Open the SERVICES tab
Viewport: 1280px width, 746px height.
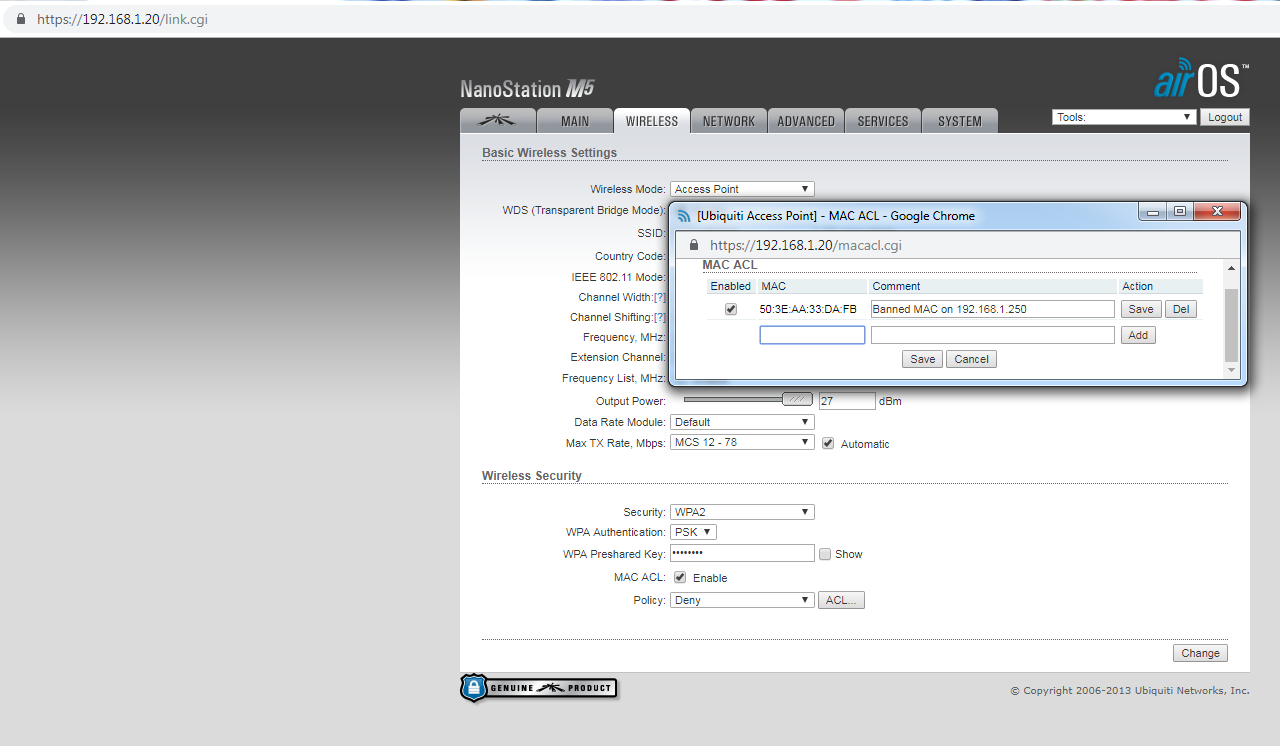[x=883, y=121]
